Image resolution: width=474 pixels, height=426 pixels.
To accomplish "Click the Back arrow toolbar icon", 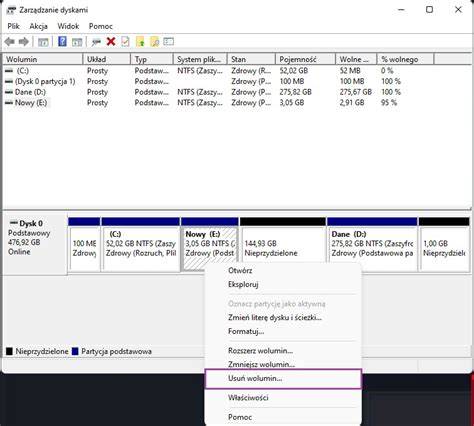I will (10, 42).
